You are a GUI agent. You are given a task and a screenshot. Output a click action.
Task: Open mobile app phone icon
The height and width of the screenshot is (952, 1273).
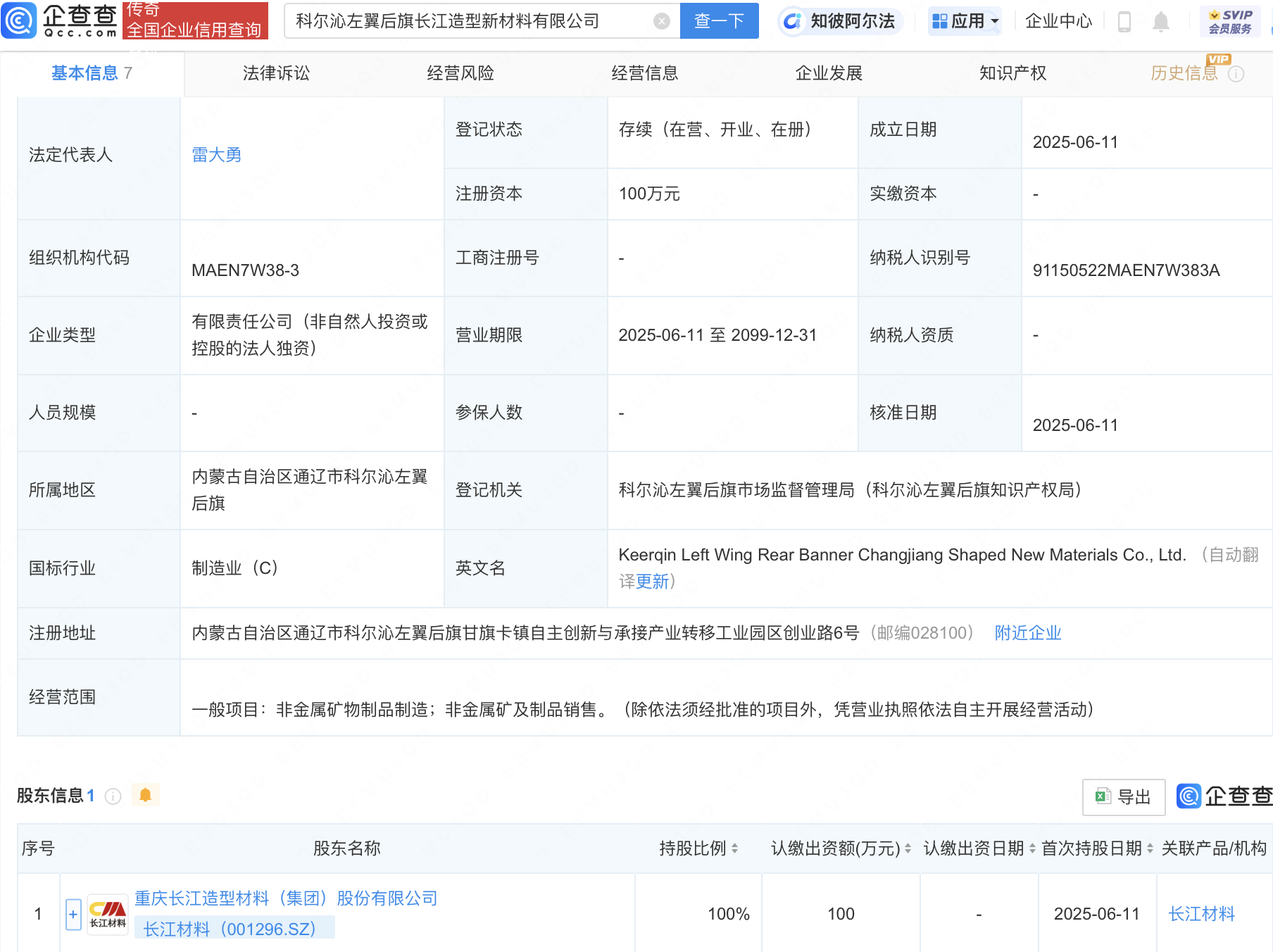tap(1124, 22)
